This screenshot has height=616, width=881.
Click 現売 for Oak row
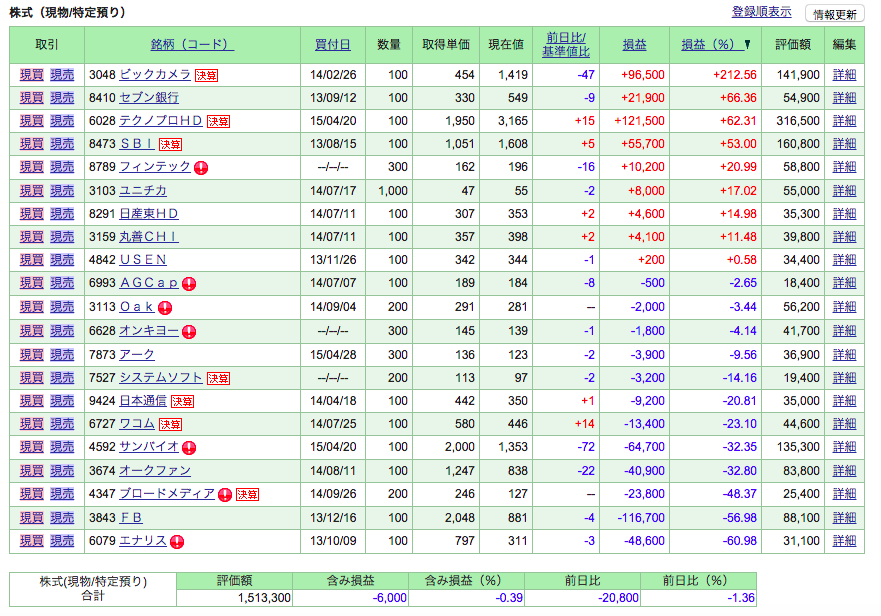(x=62, y=307)
